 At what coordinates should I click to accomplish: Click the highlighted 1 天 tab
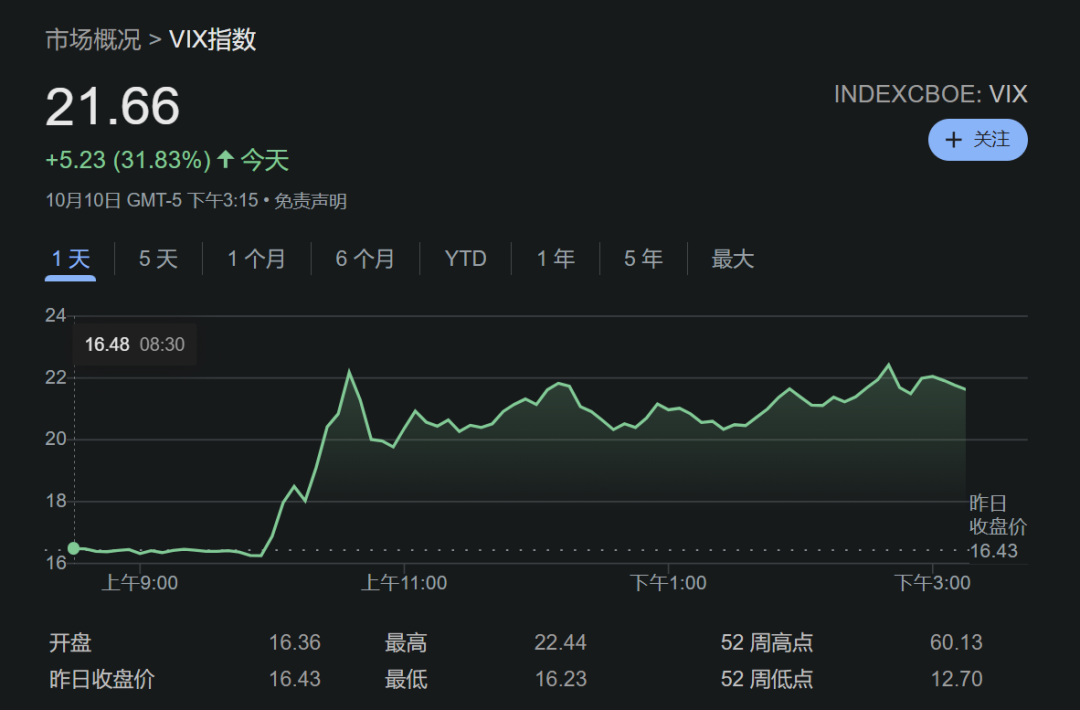[69, 258]
